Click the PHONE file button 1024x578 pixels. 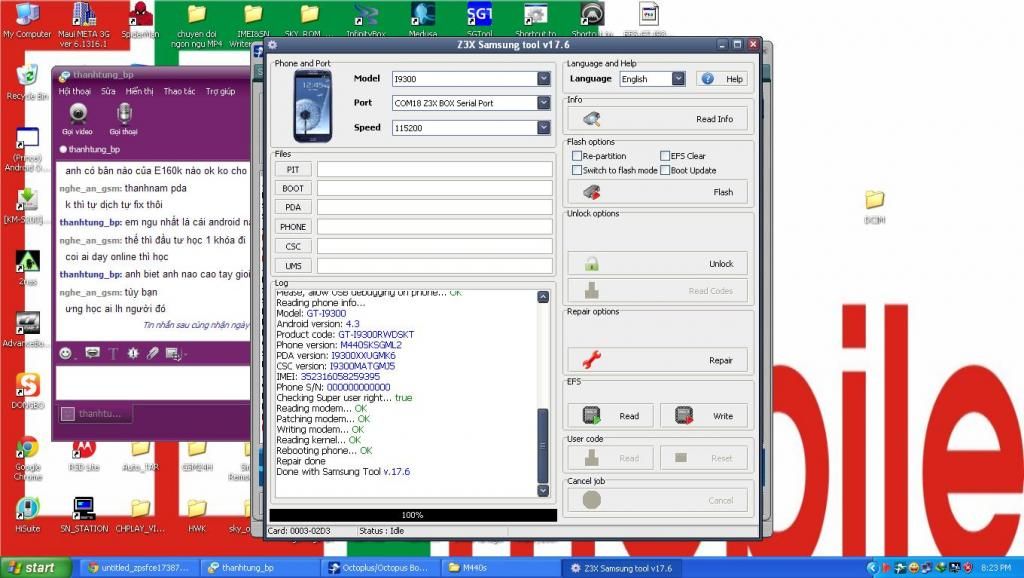point(293,227)
